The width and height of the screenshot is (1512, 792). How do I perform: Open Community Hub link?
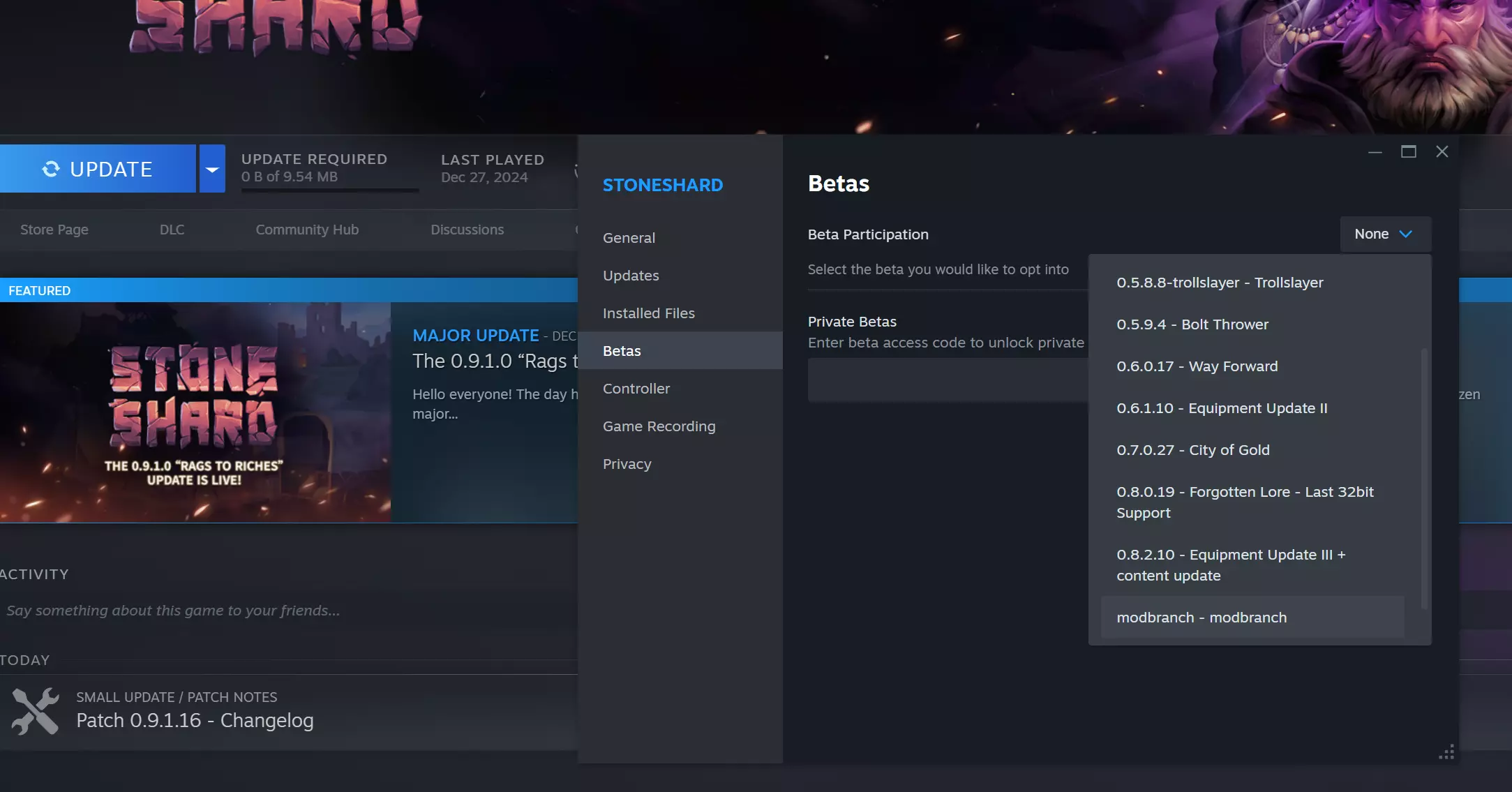307,230
